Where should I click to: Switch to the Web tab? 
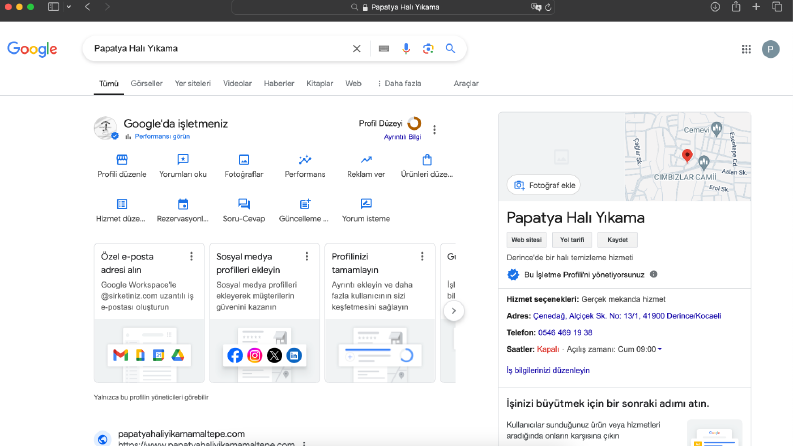coord(354,83)
